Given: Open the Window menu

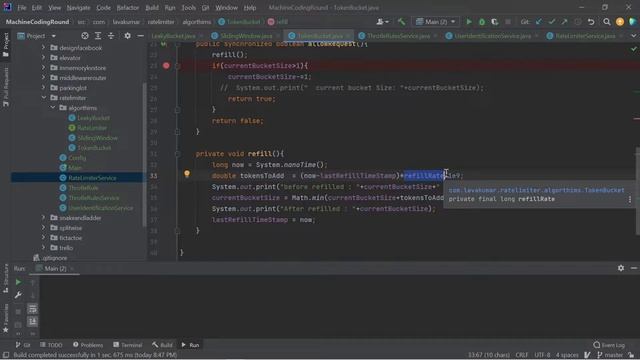Looking at the screenshot, I should click(227, 8).
